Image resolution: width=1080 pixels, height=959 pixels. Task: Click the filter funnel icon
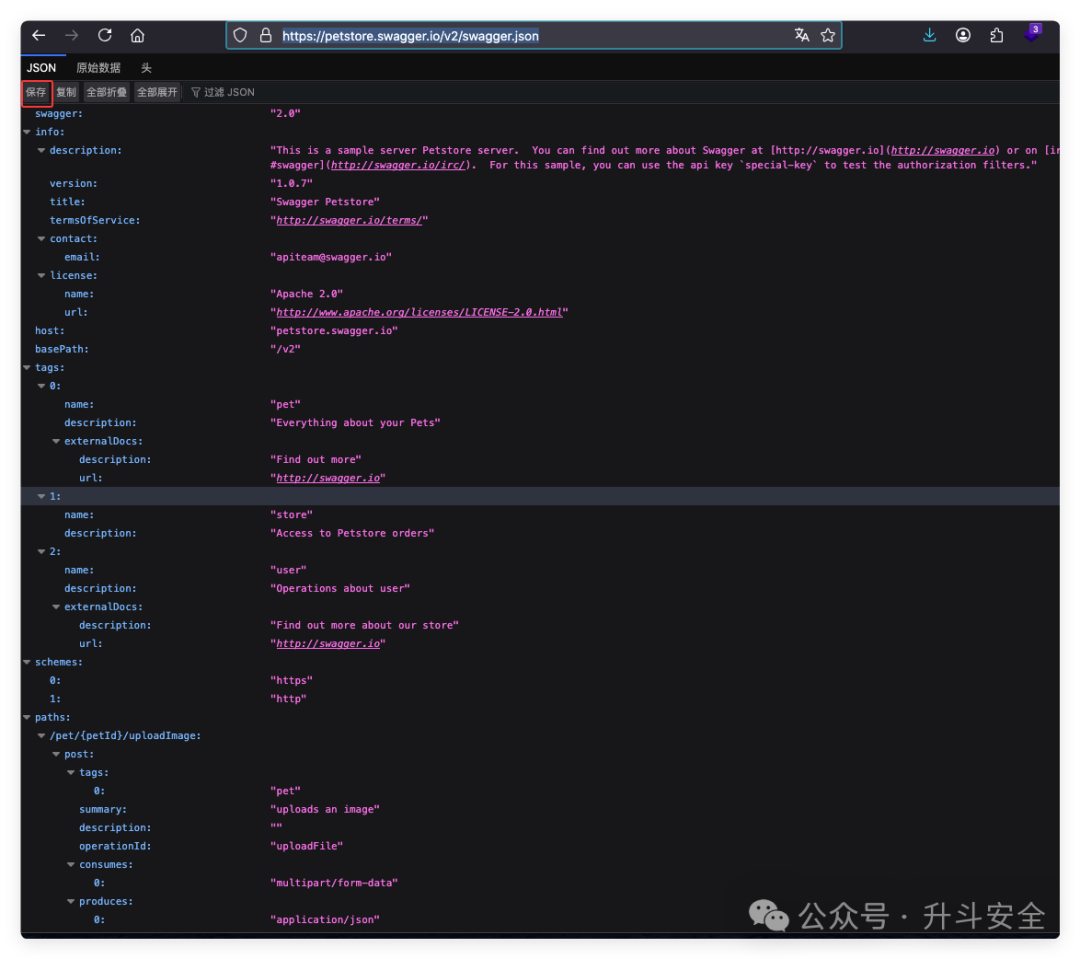(196, 92)
